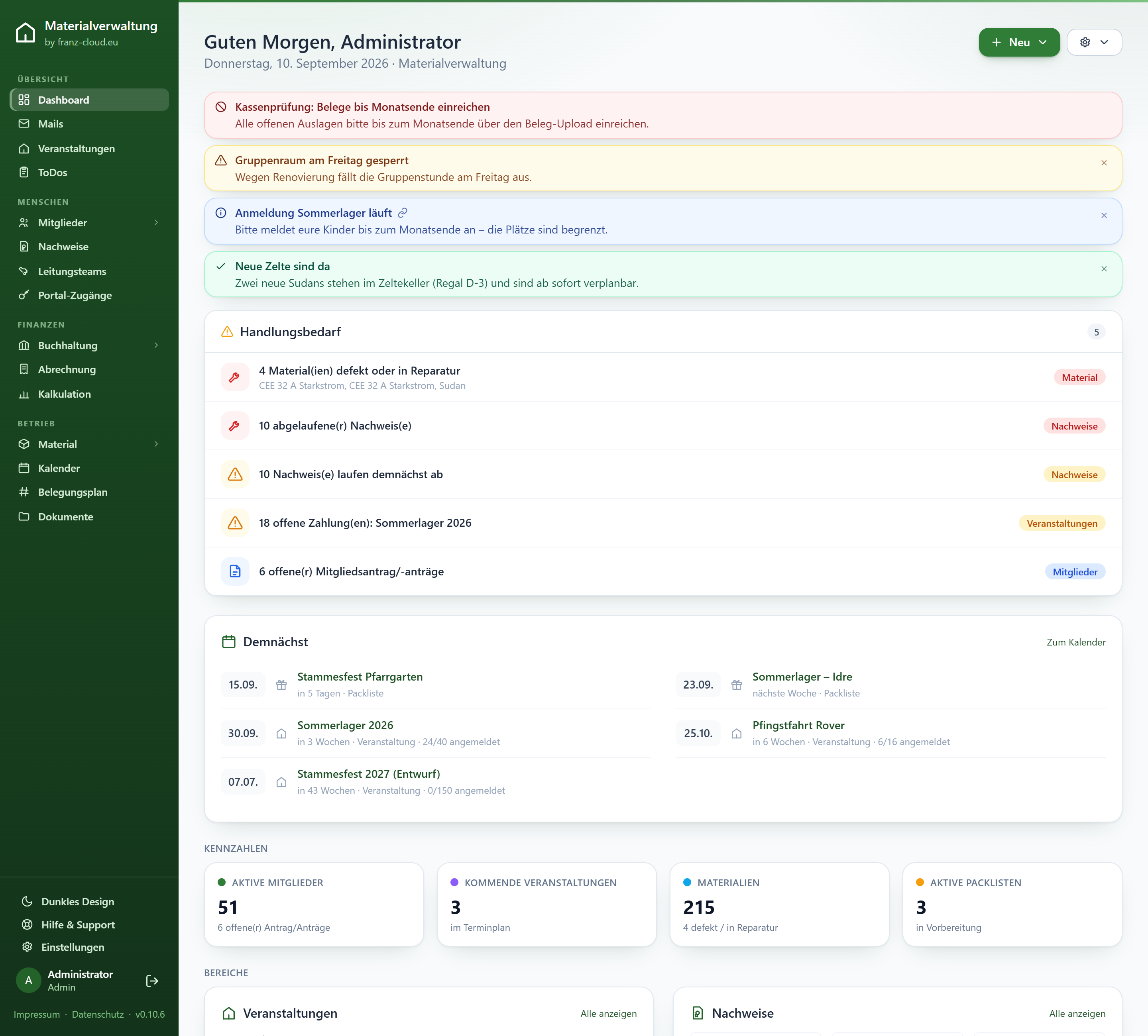This screenshot has height=1036, width=1148.
Task: Open Dashboard in the sidebar
Action: (x=89, y=100)
